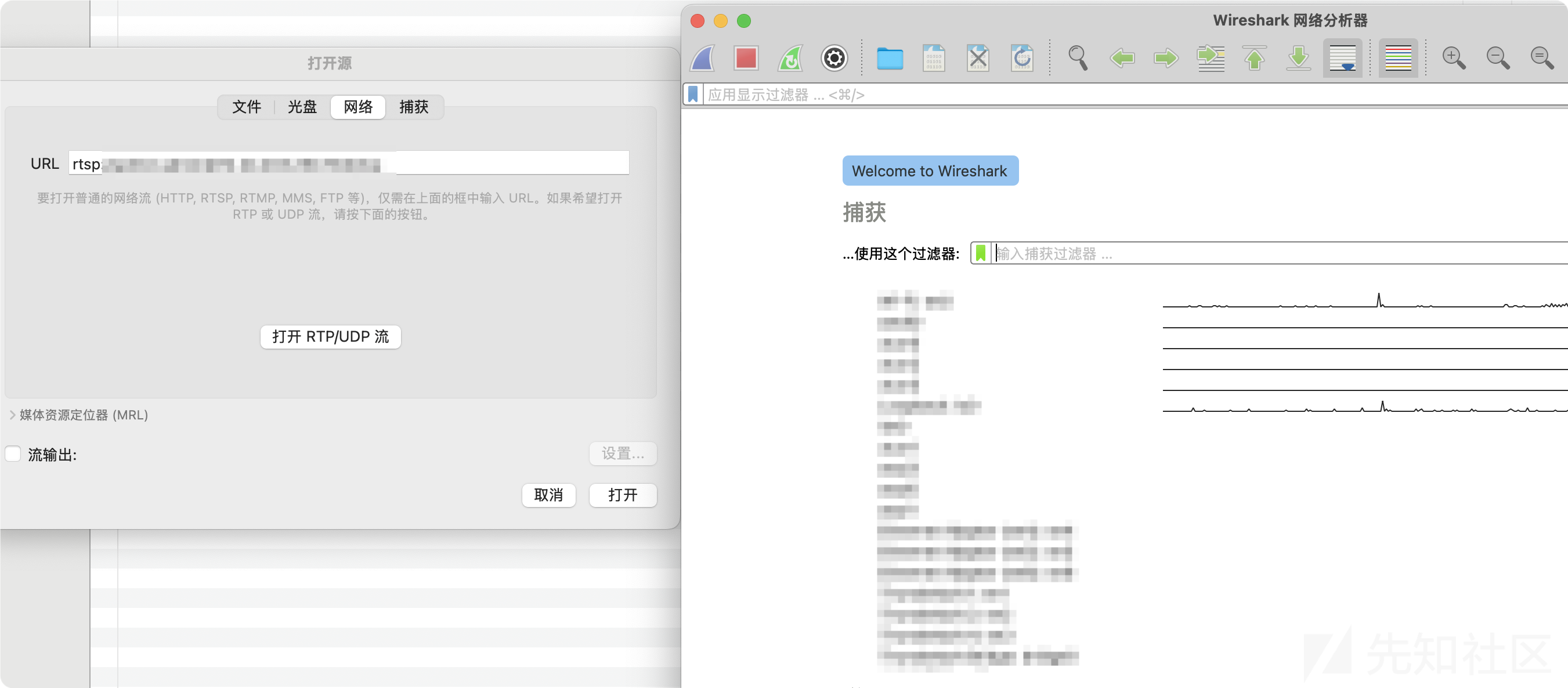
Task: Click 打开 RTP/UDP 流 button
Action: click(331, 336)
